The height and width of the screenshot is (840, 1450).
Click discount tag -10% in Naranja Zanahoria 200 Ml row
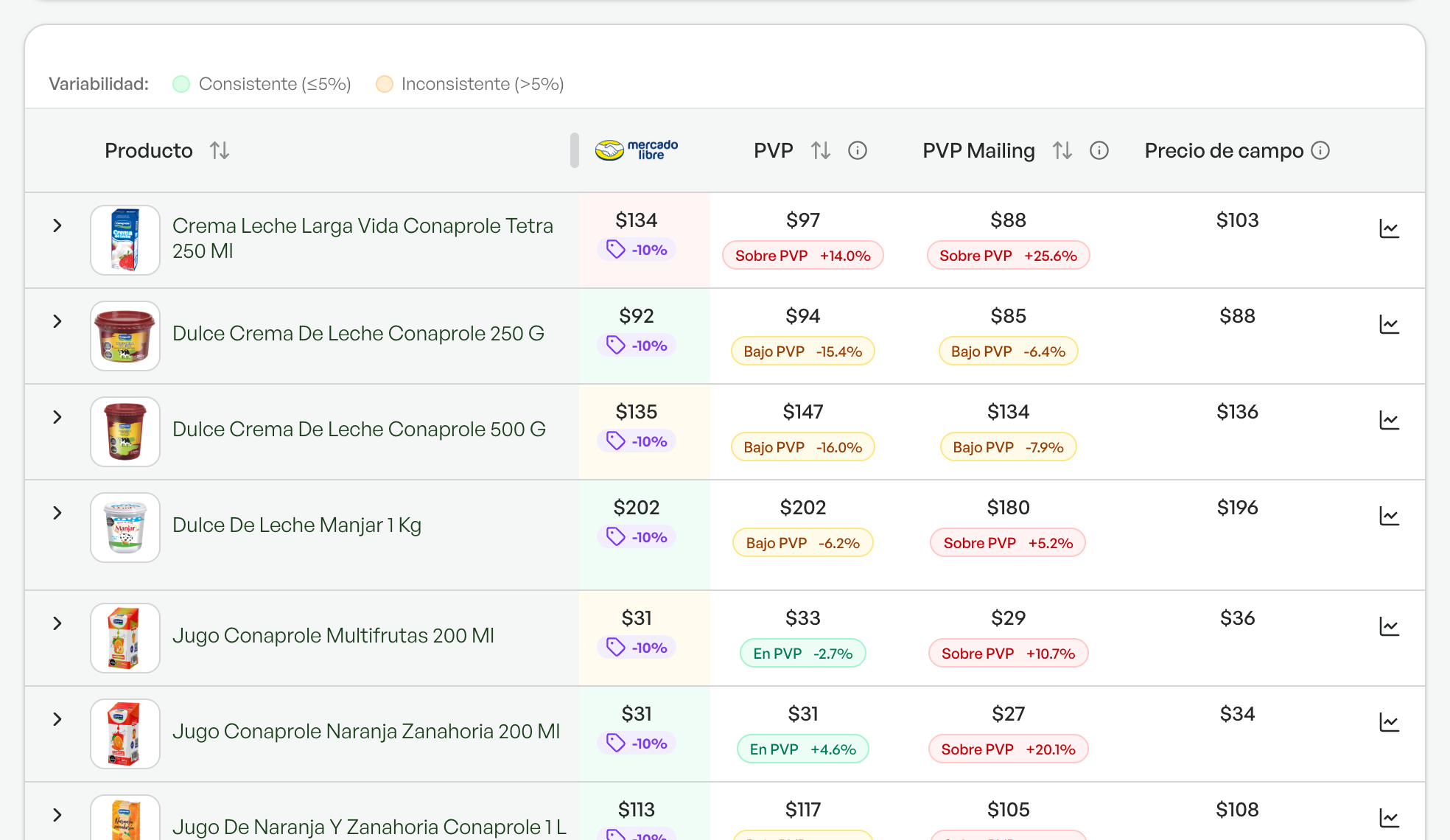(637, 743)
